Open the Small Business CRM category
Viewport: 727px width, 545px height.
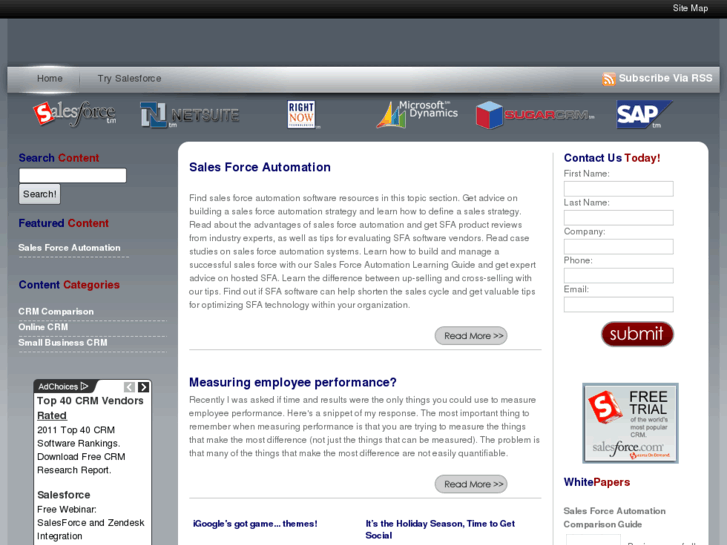[x=63, y=343]
